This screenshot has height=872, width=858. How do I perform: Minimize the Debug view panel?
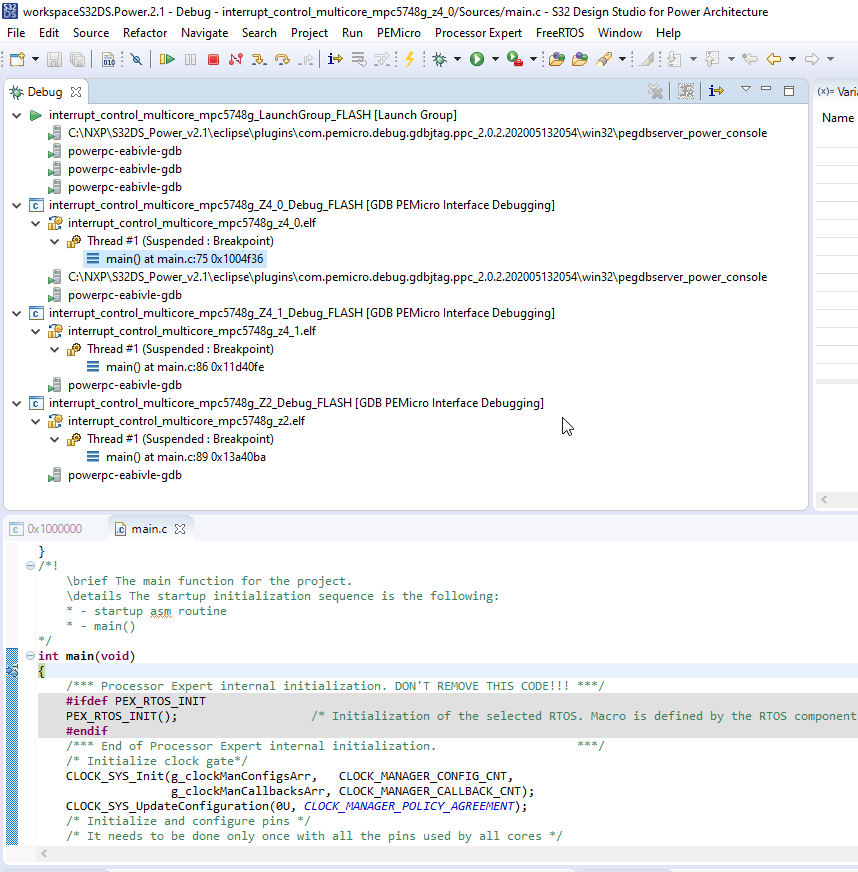tap(766, 89)
